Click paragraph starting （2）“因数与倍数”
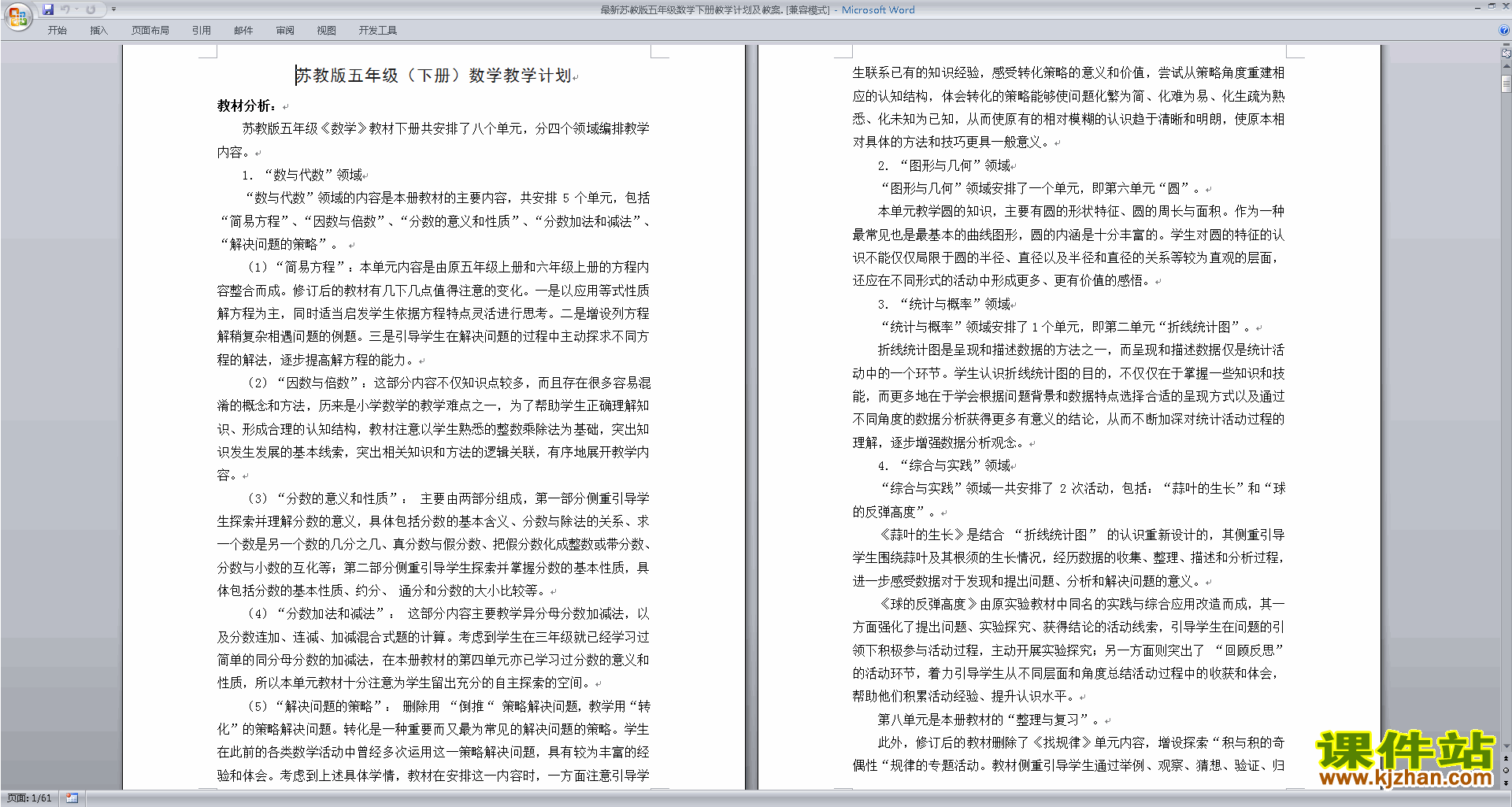 [434, 429]
